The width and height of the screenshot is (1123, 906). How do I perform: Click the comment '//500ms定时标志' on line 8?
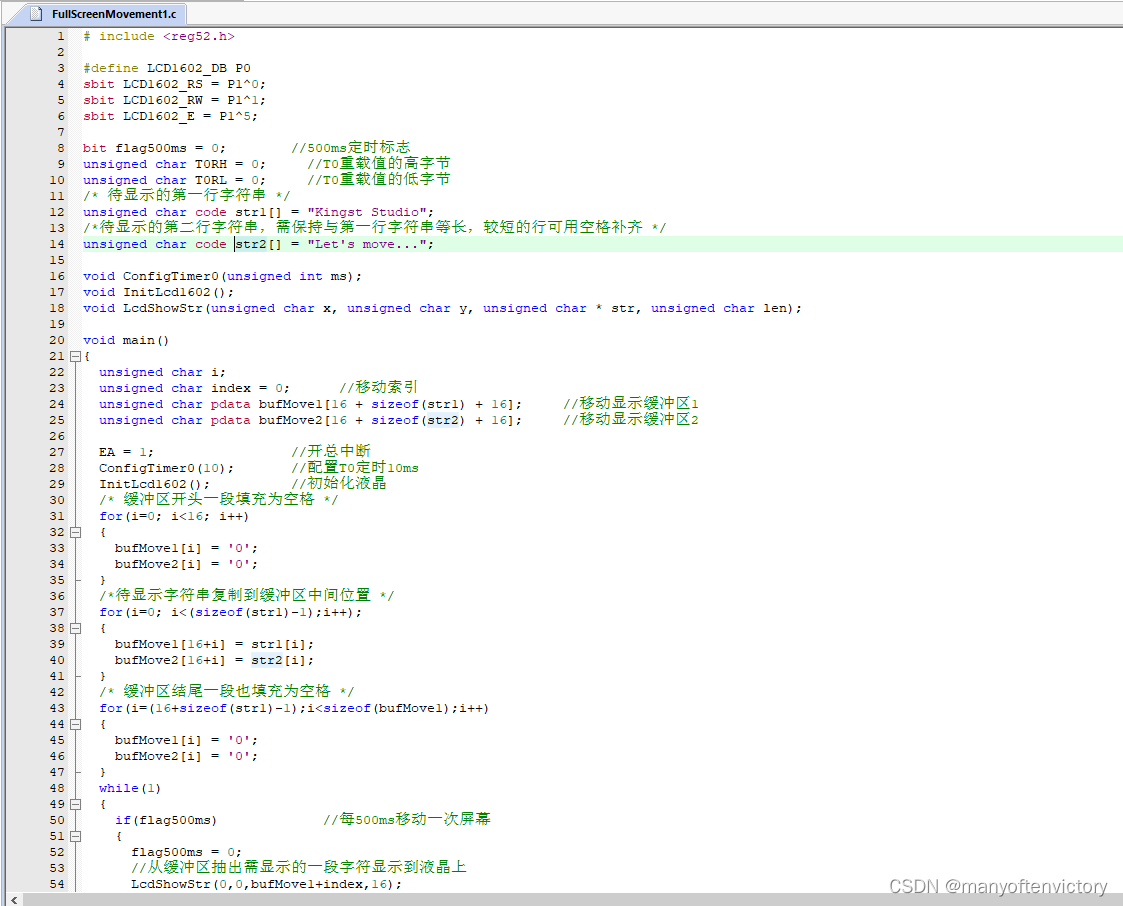[x=351, y=148]
